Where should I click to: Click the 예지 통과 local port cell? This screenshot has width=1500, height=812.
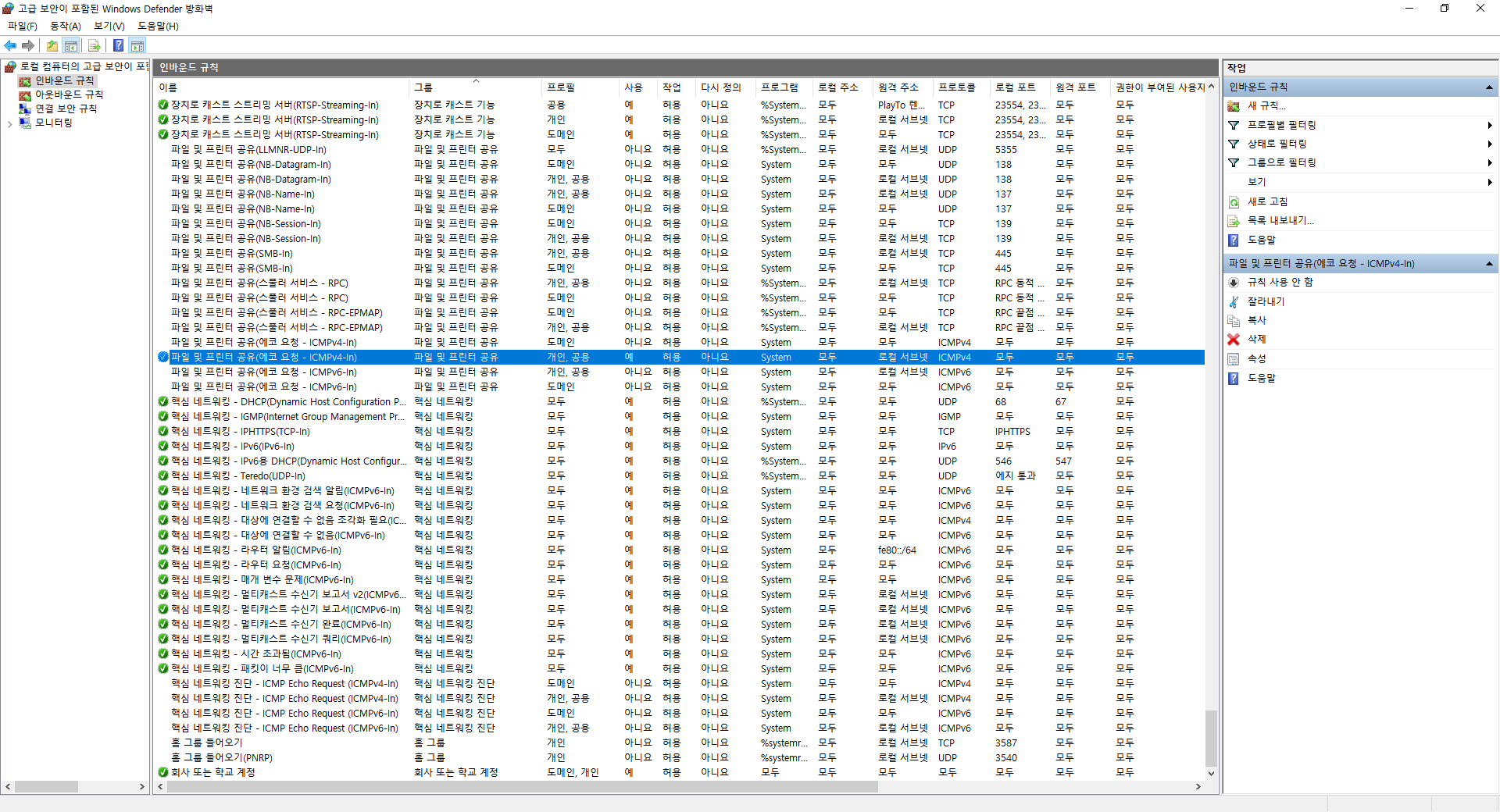(1015, 475)
